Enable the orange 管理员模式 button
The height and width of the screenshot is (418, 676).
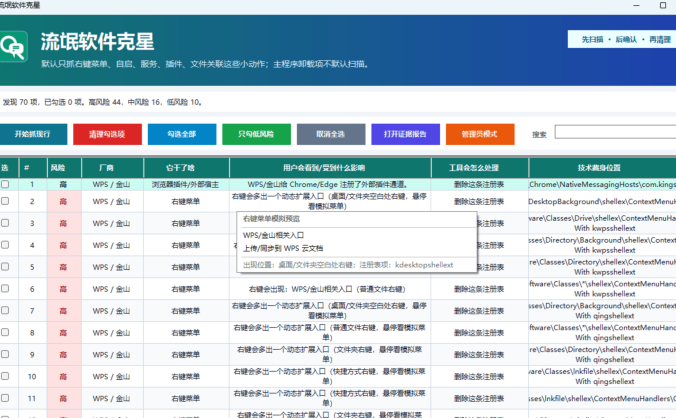point(480,134)
